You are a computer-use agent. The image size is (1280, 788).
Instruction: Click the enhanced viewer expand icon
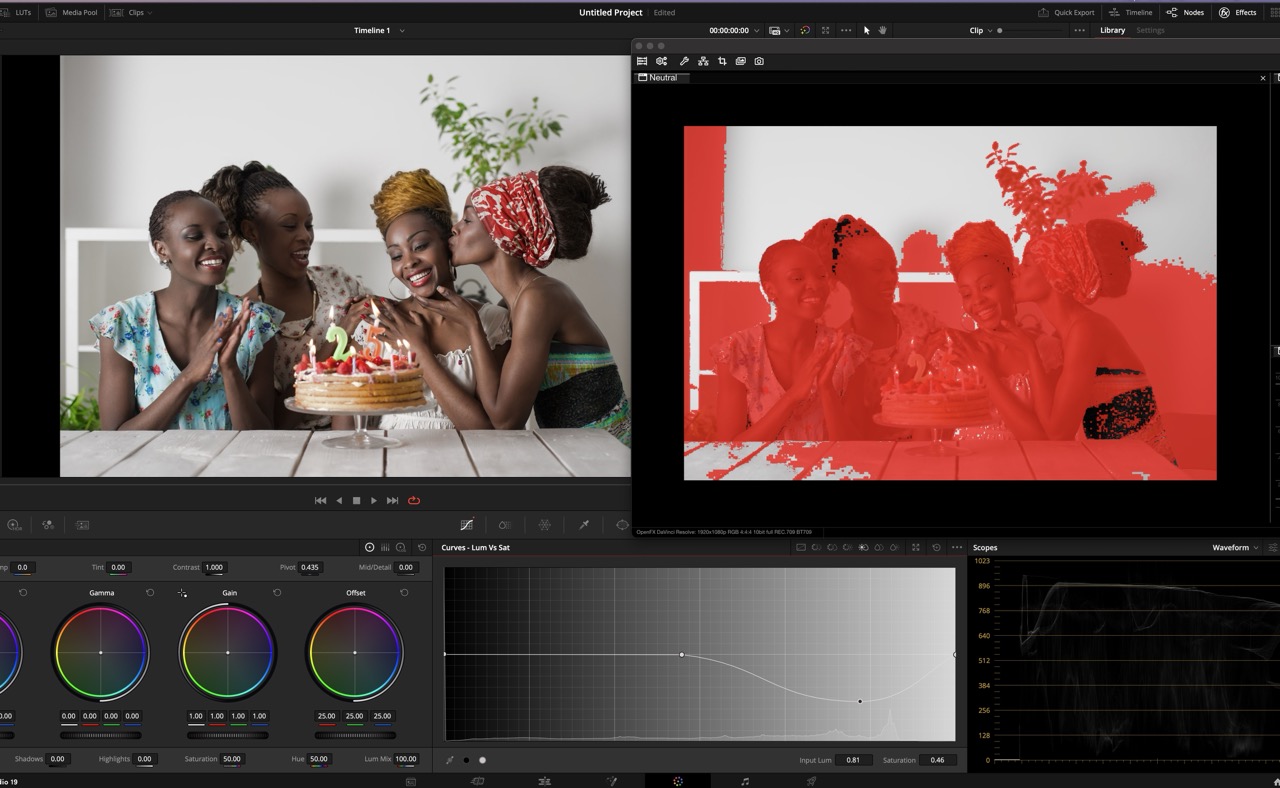click(x=825, y=30)
